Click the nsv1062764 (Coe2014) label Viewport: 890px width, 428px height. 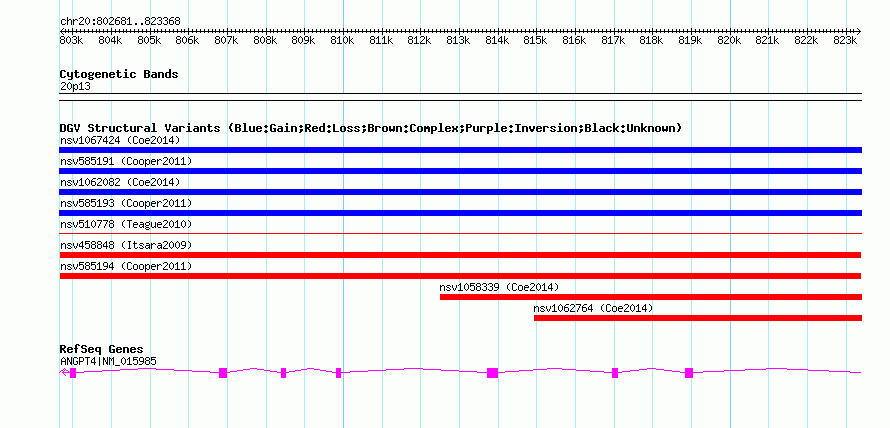click(x=593, y=308)
